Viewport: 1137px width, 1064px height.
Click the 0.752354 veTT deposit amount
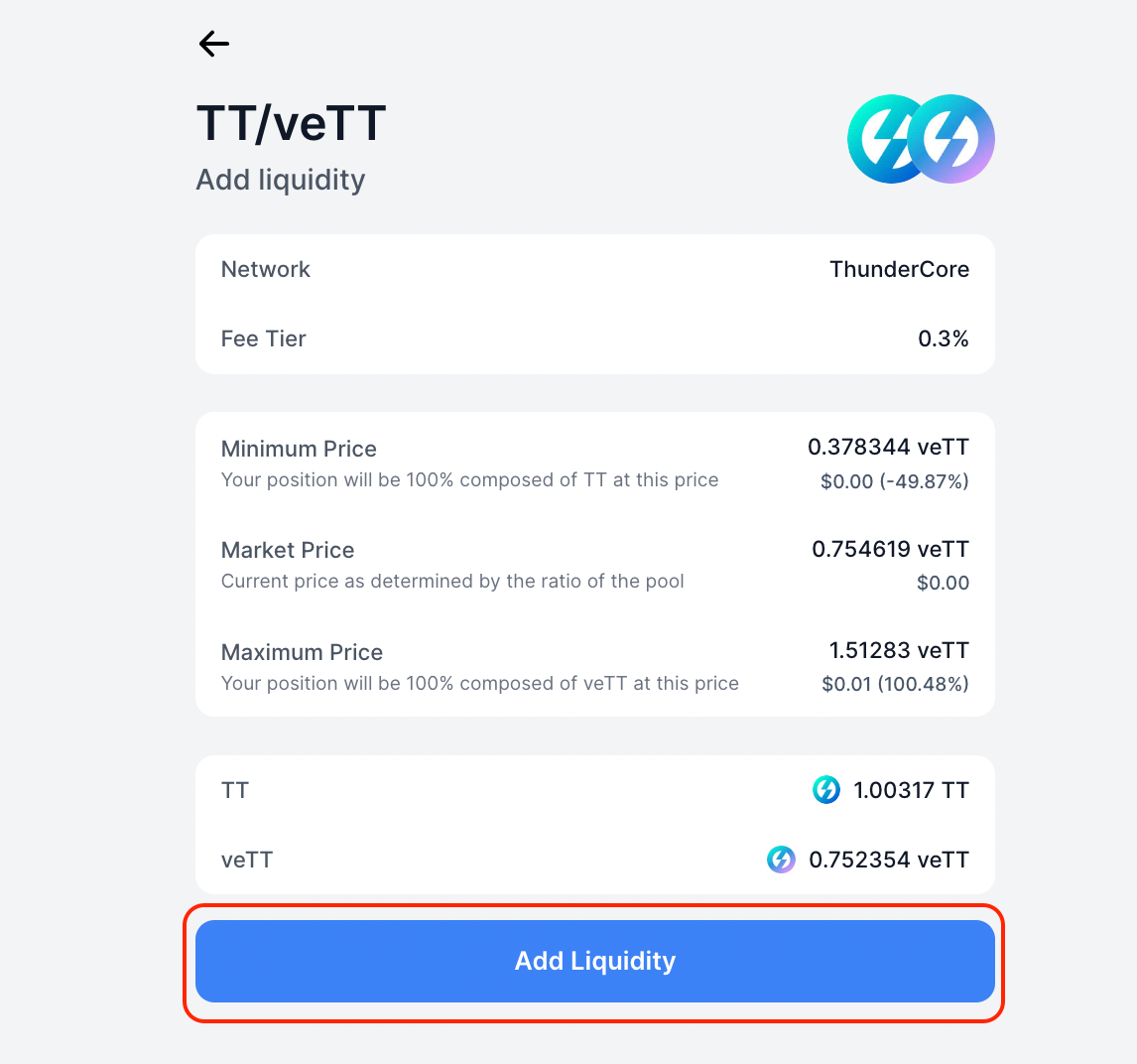coord(889,860)
